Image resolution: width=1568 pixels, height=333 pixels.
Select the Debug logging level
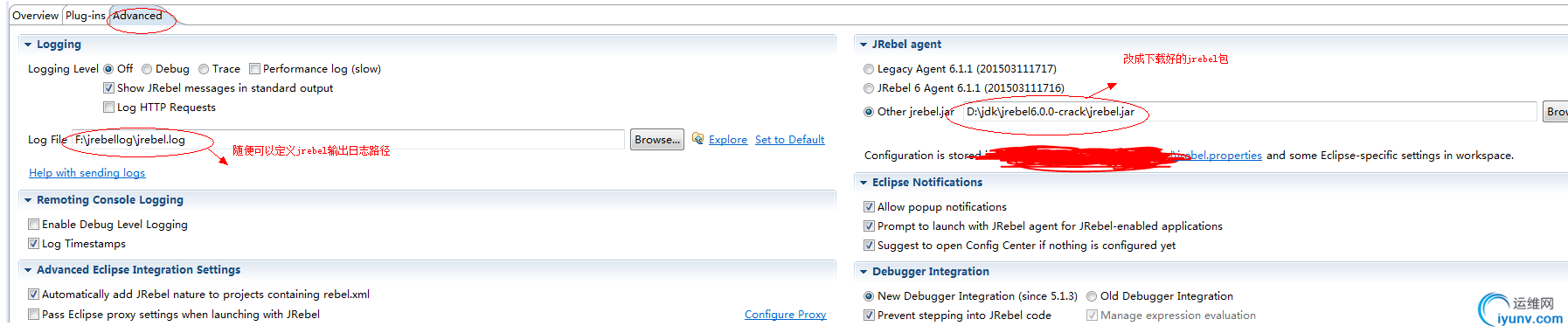pos(147,69)
